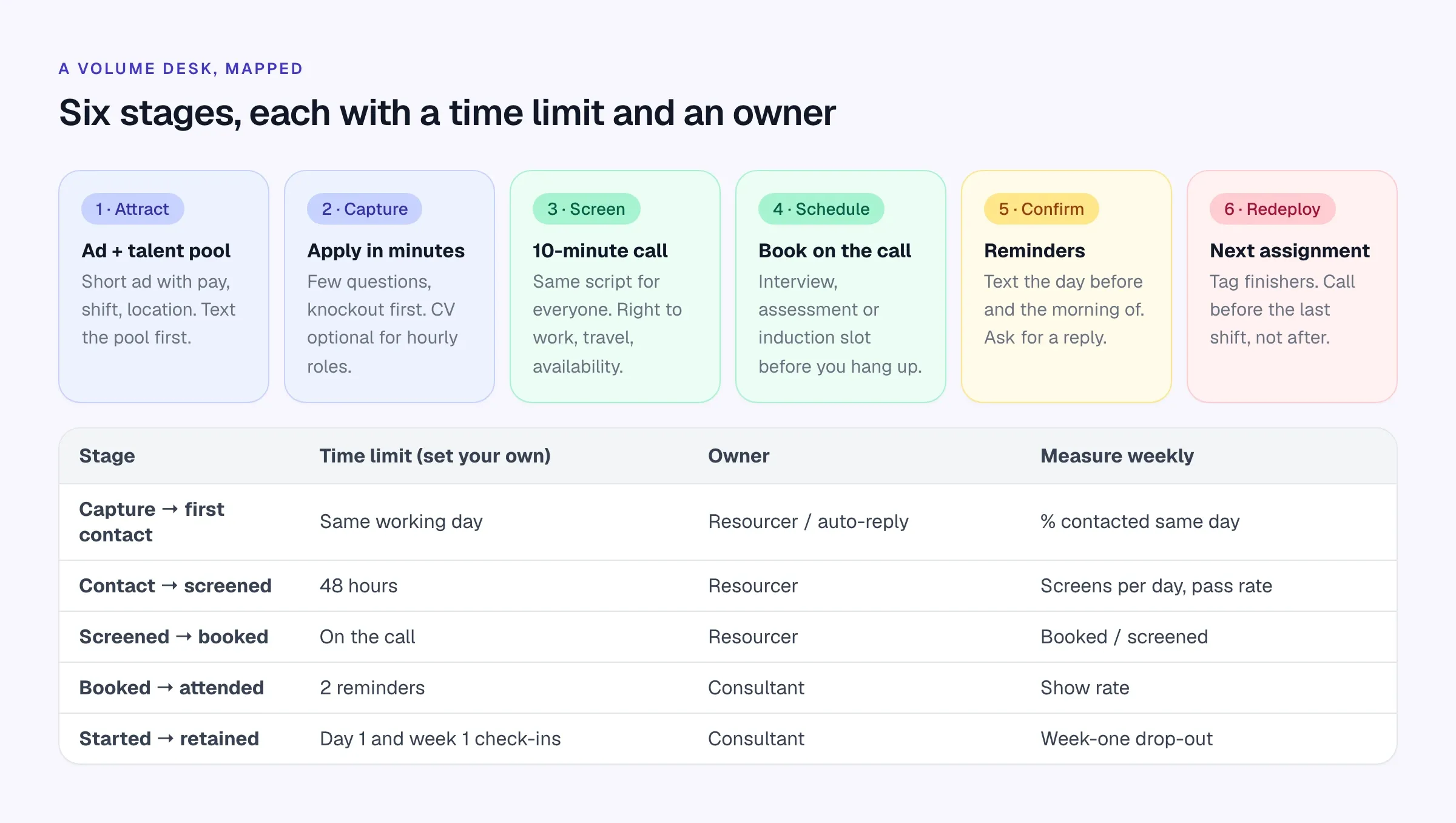Click the 'Time limit (set your own)' header
The height and width of the screenshot is (823, 1456).
pyautogui.click(x=435, y=456)
